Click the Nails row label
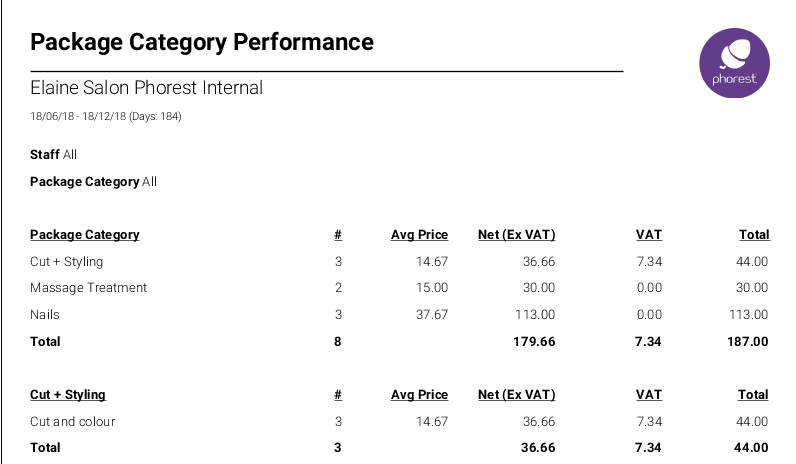Screen dimensions: 796x464 click(45, 314)
